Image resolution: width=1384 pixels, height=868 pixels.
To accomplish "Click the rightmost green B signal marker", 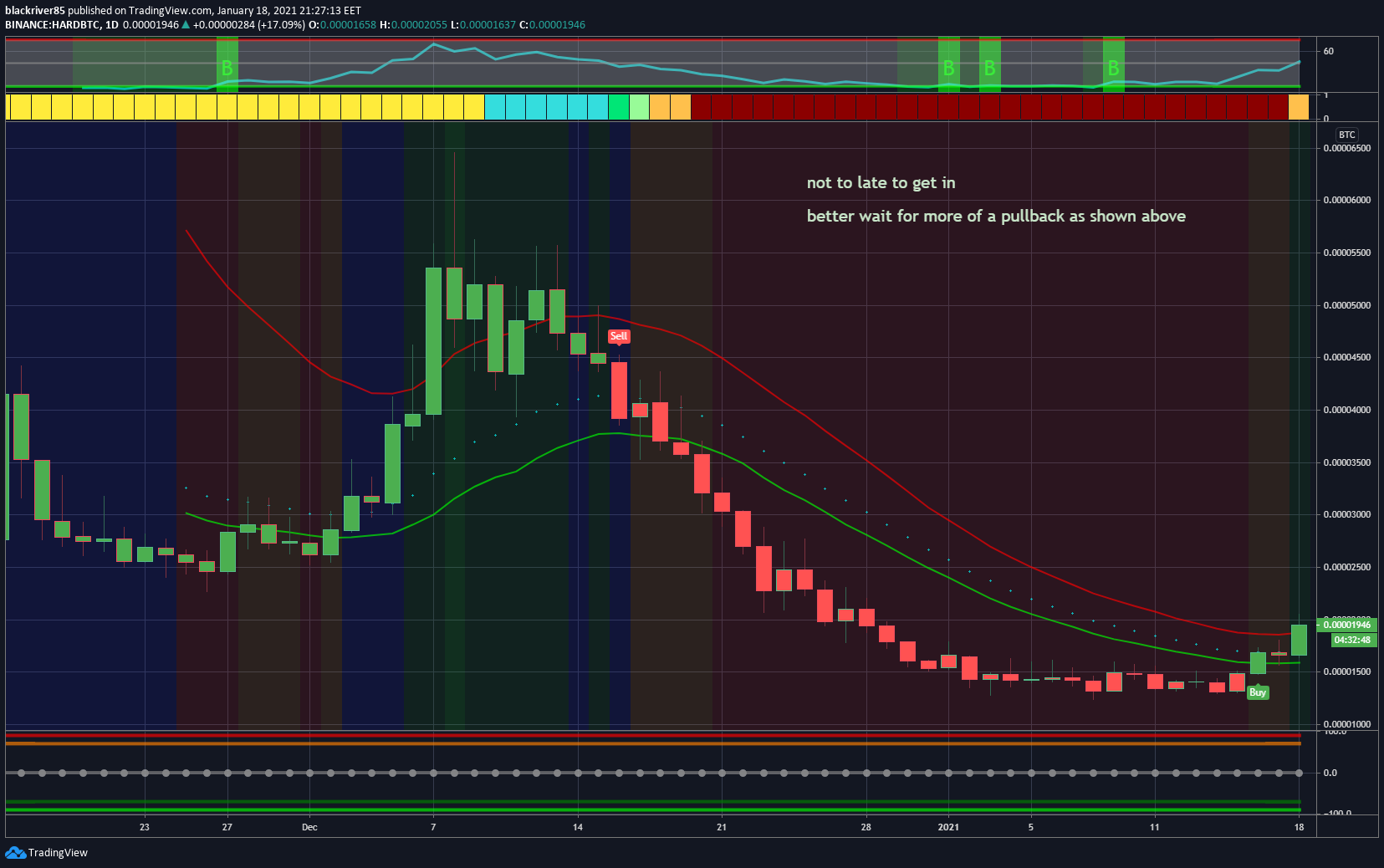I will 1113,68.
